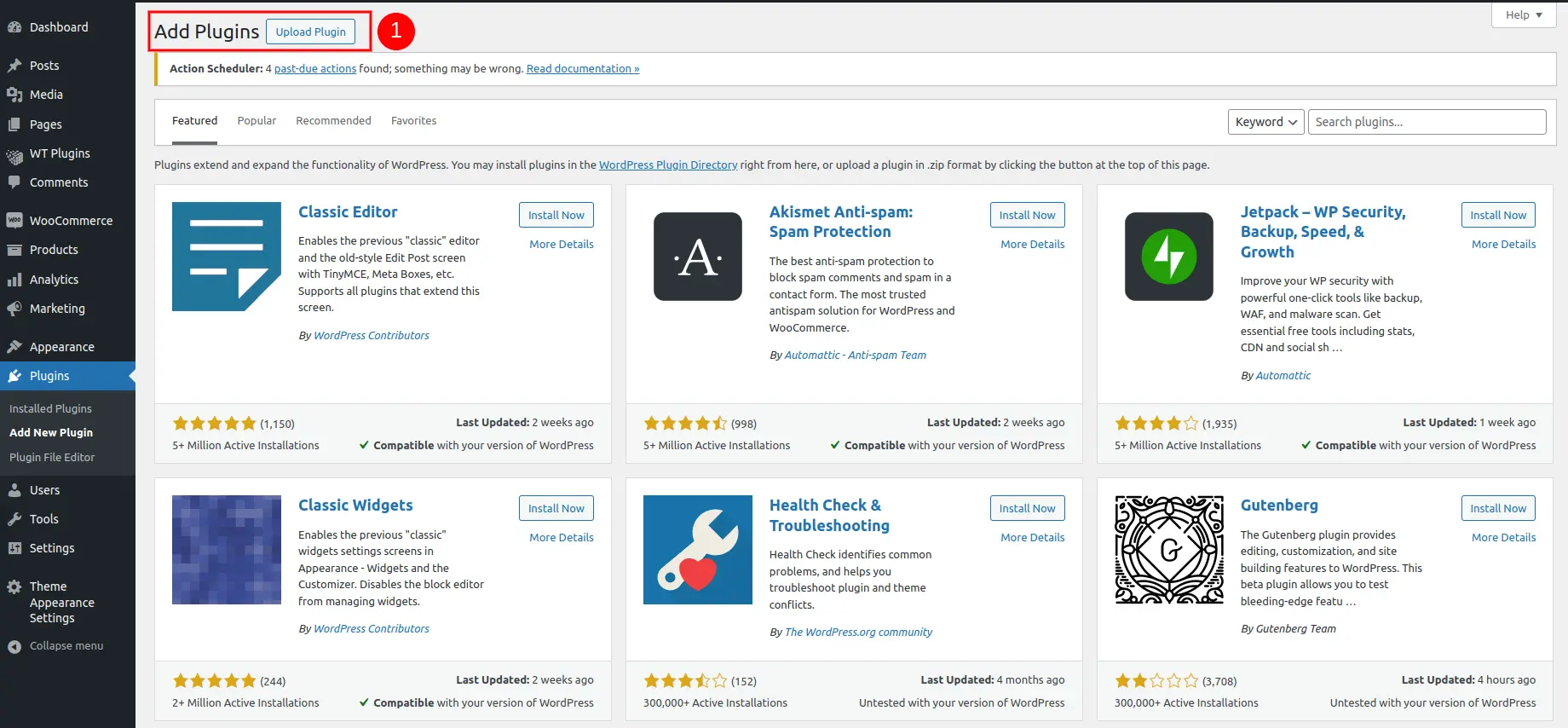Viewport: 1568px width, 728px height.
Task: Open More Details for Akismet Anti-spam
Action: [x=1032, y=244]
